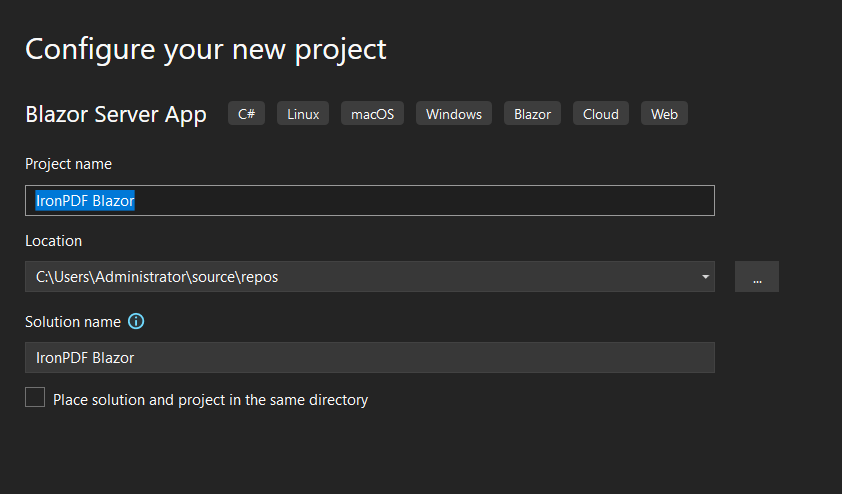Click the Configure your new project heading

coord(206,50)
